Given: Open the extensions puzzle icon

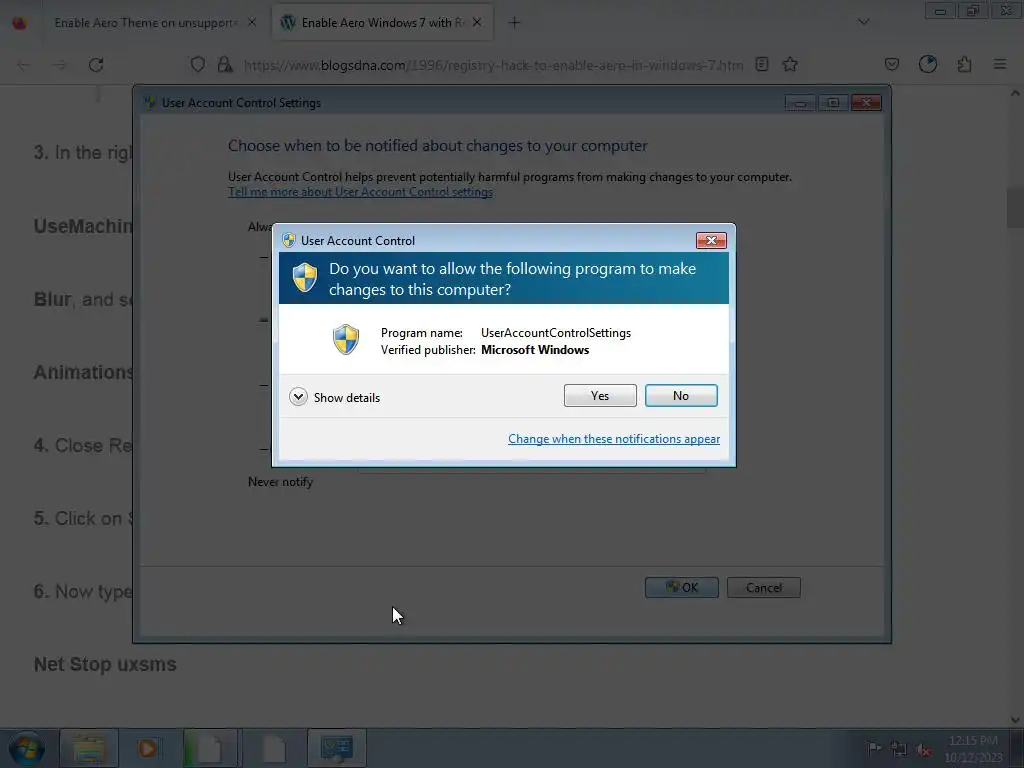Looking at the screenshot, I should 964,65.
